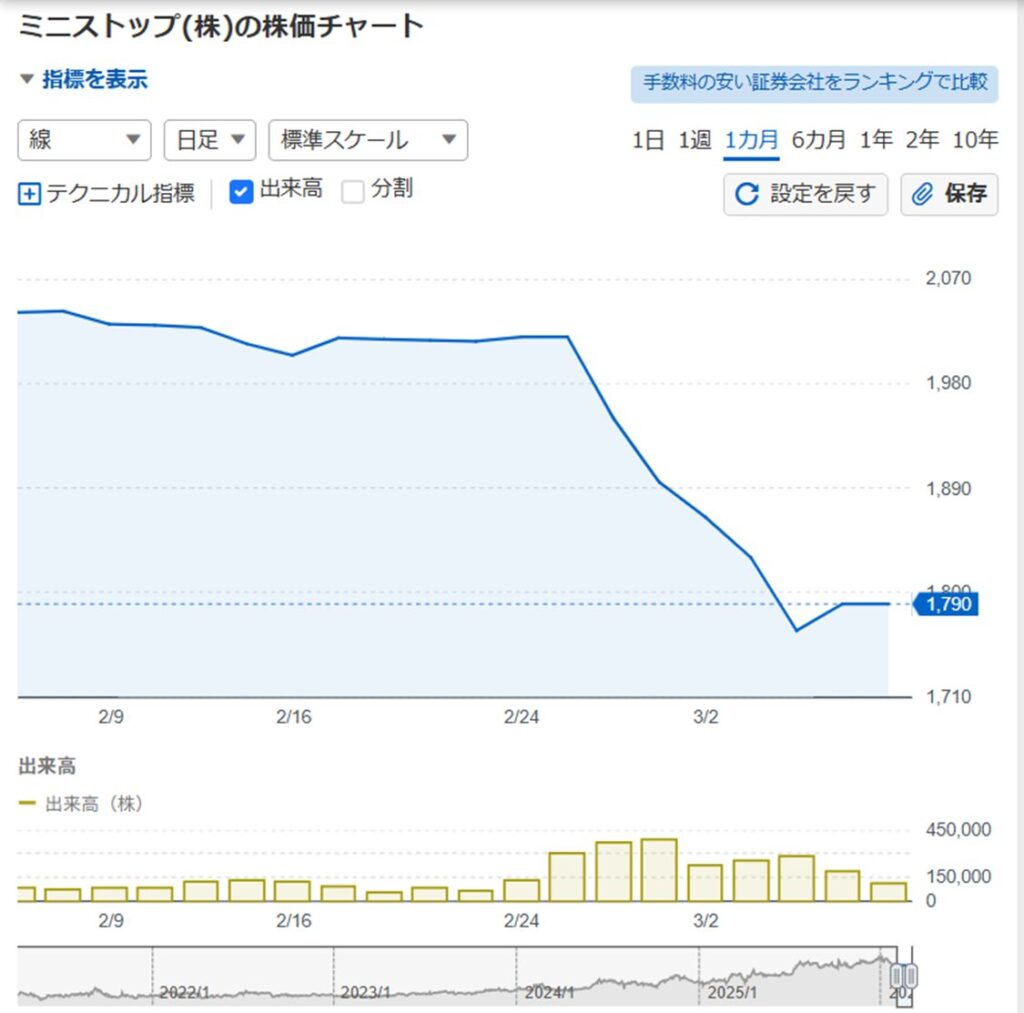Click the tallest volume bar in chart

coord(659,871)
